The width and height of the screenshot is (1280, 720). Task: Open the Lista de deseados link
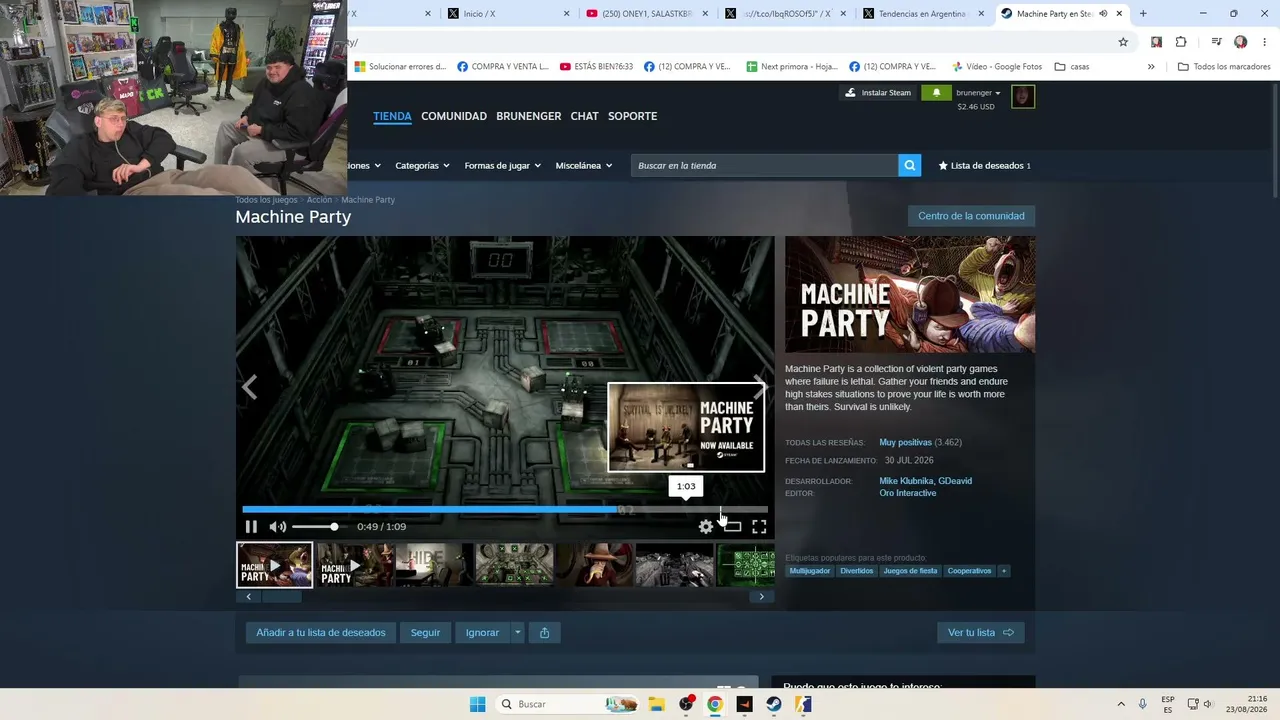(984, 166)
